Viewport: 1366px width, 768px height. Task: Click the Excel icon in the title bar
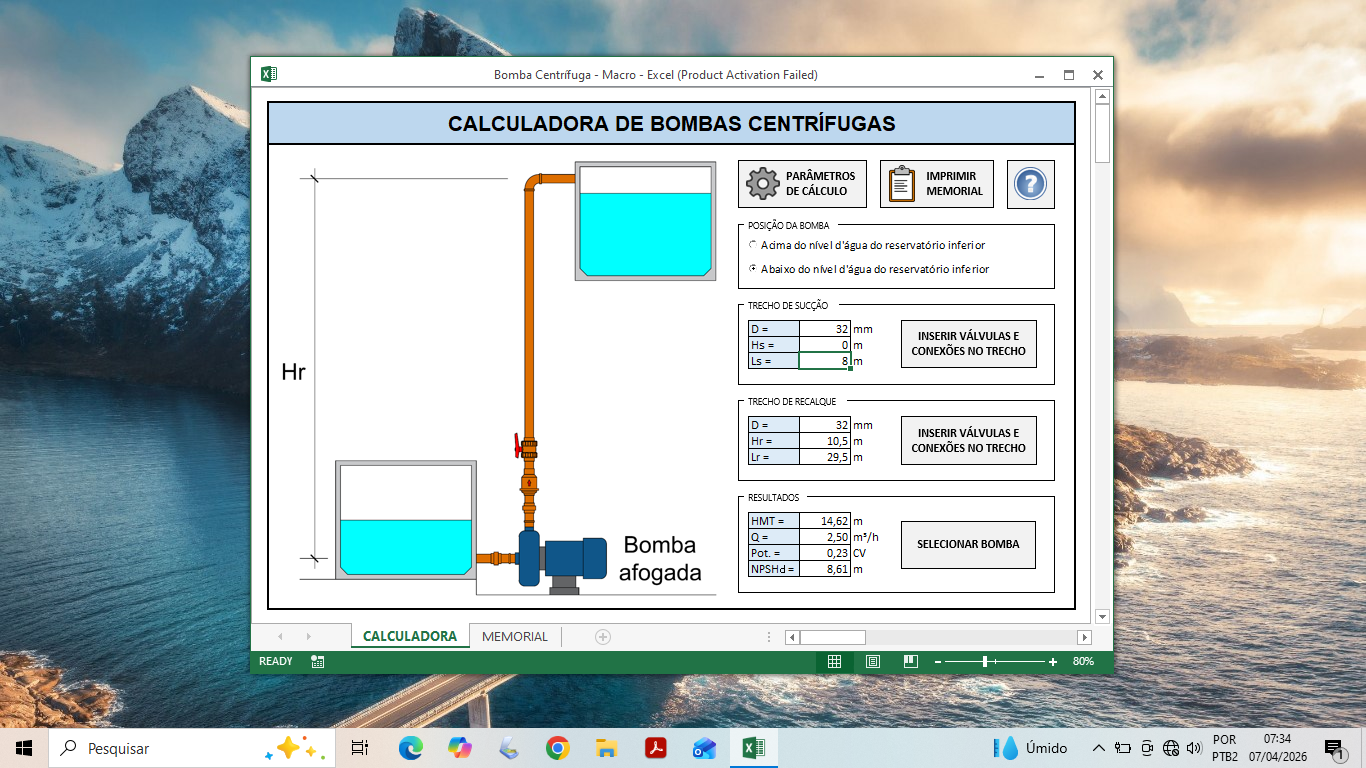coord(268,74)
